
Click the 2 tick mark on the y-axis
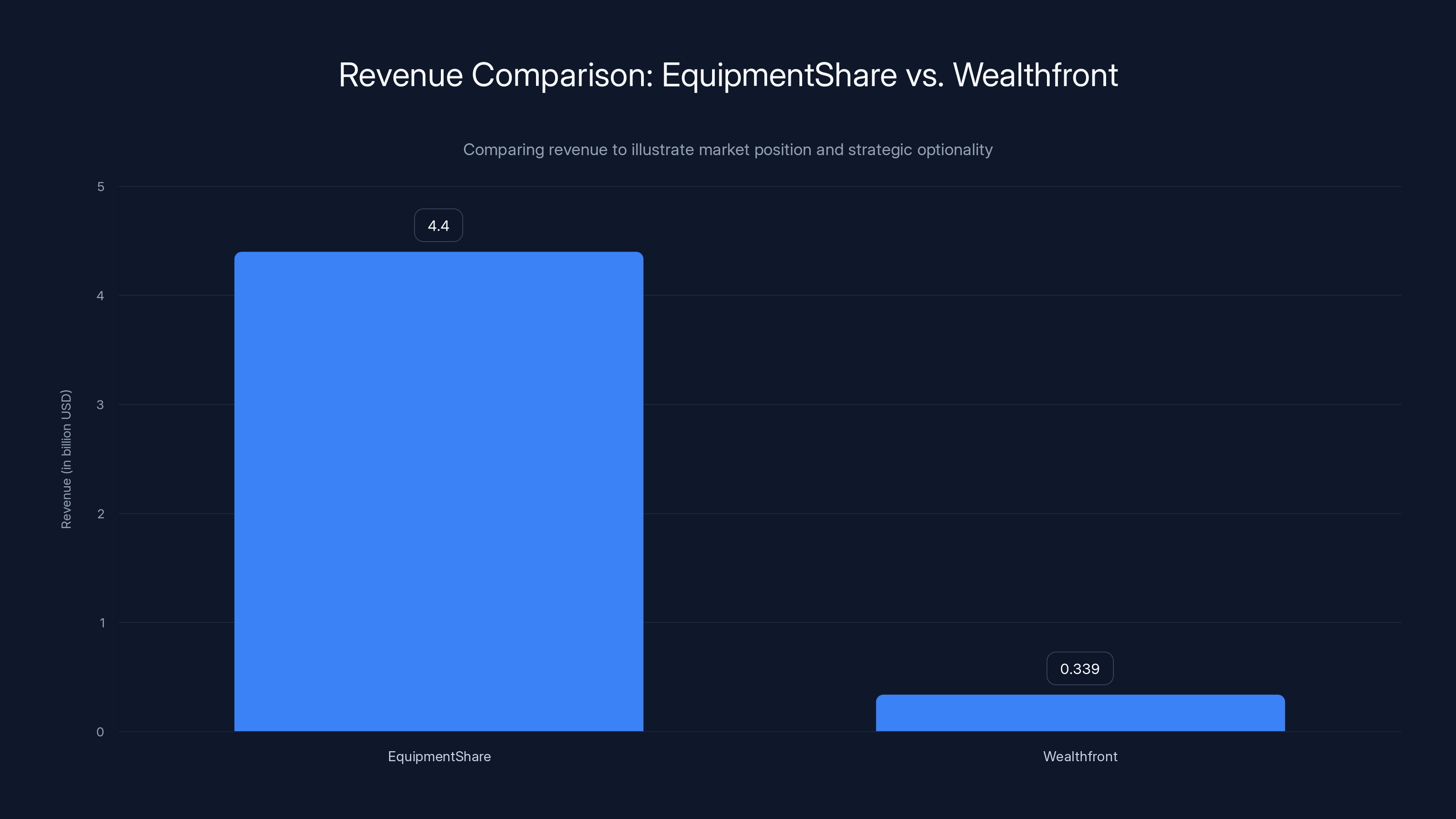point(101,514)
